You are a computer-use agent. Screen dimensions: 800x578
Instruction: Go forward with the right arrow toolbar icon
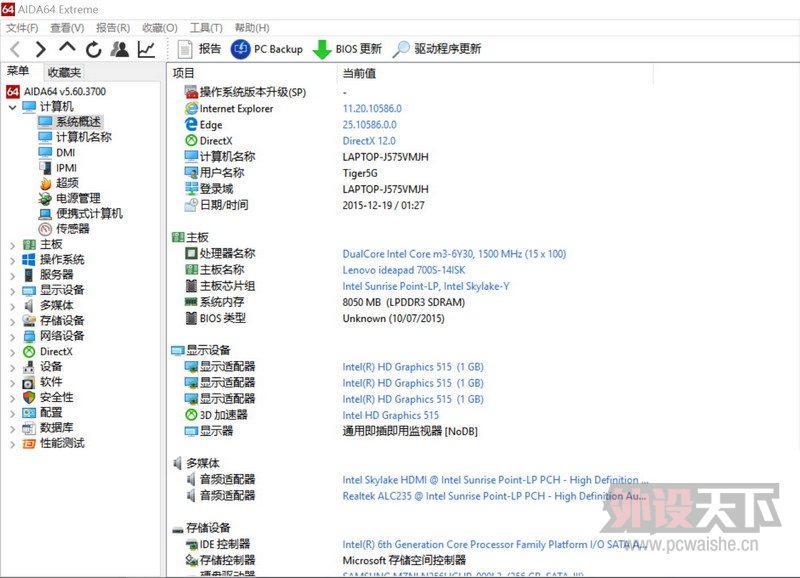(40, 49)
